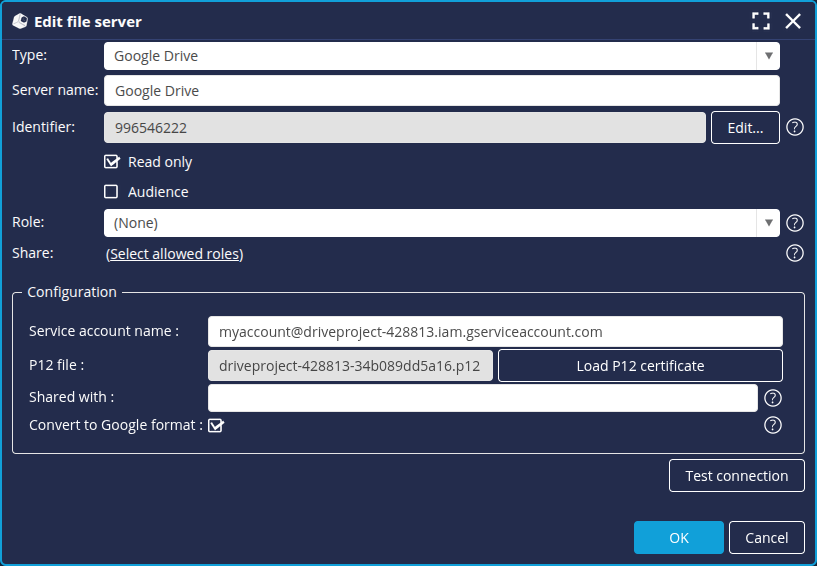Click the Audience label text

click(158, 192)
